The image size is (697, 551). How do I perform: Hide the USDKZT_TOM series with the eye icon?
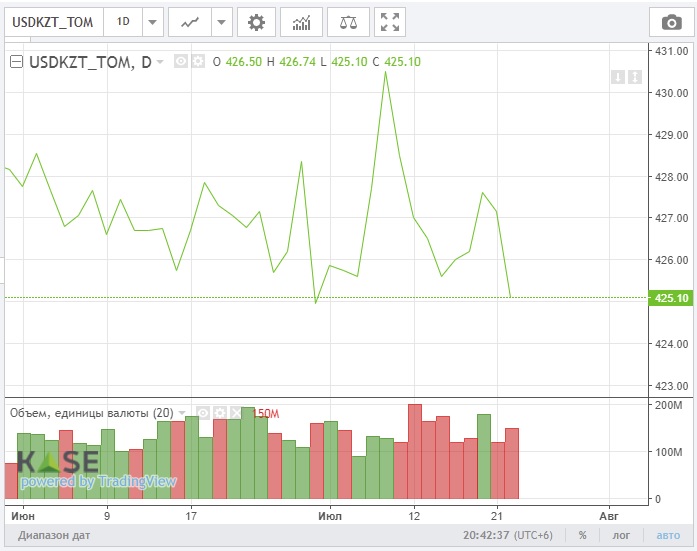pyautogui.click(x=180, y=61)
